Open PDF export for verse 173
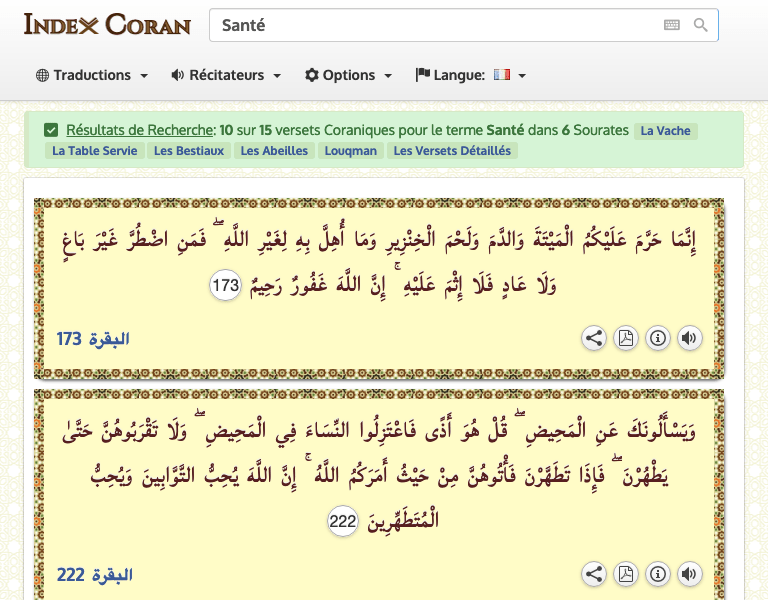The width and height of the screenshot is (768, 600). coord(626,338)
